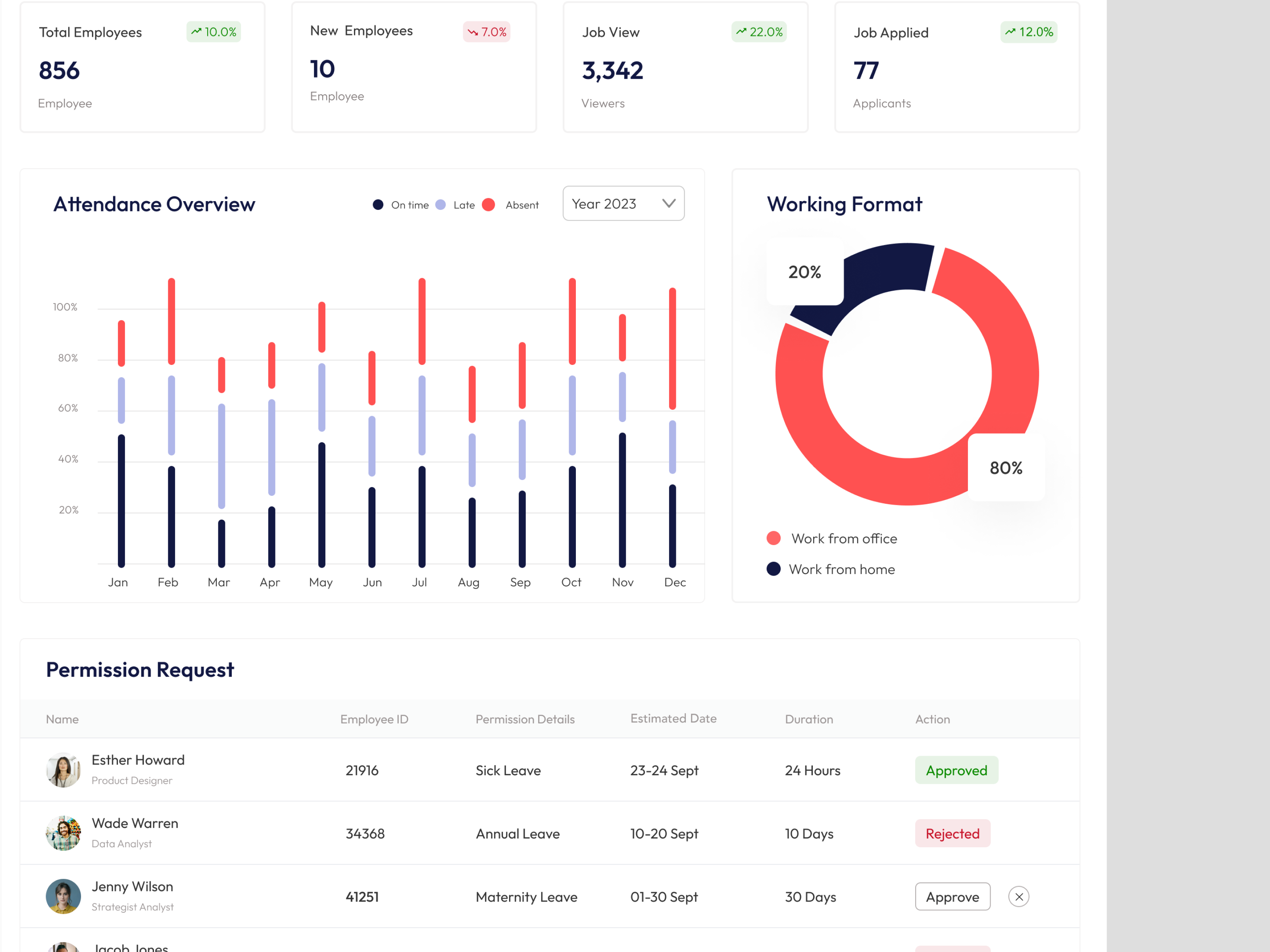Click the Approved badge for Esther Howard
The width and height of the screenshot is (1270, 952).
(956, 770)
